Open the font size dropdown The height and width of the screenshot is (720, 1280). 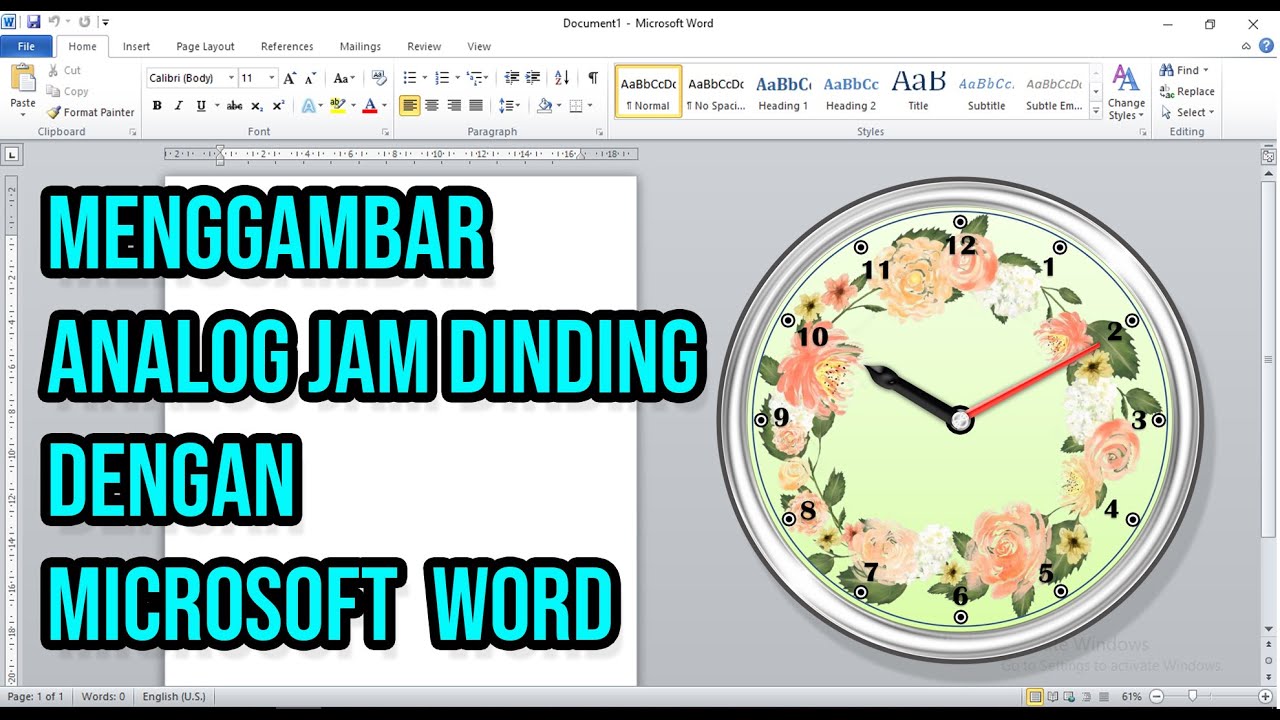click(271, 78)
